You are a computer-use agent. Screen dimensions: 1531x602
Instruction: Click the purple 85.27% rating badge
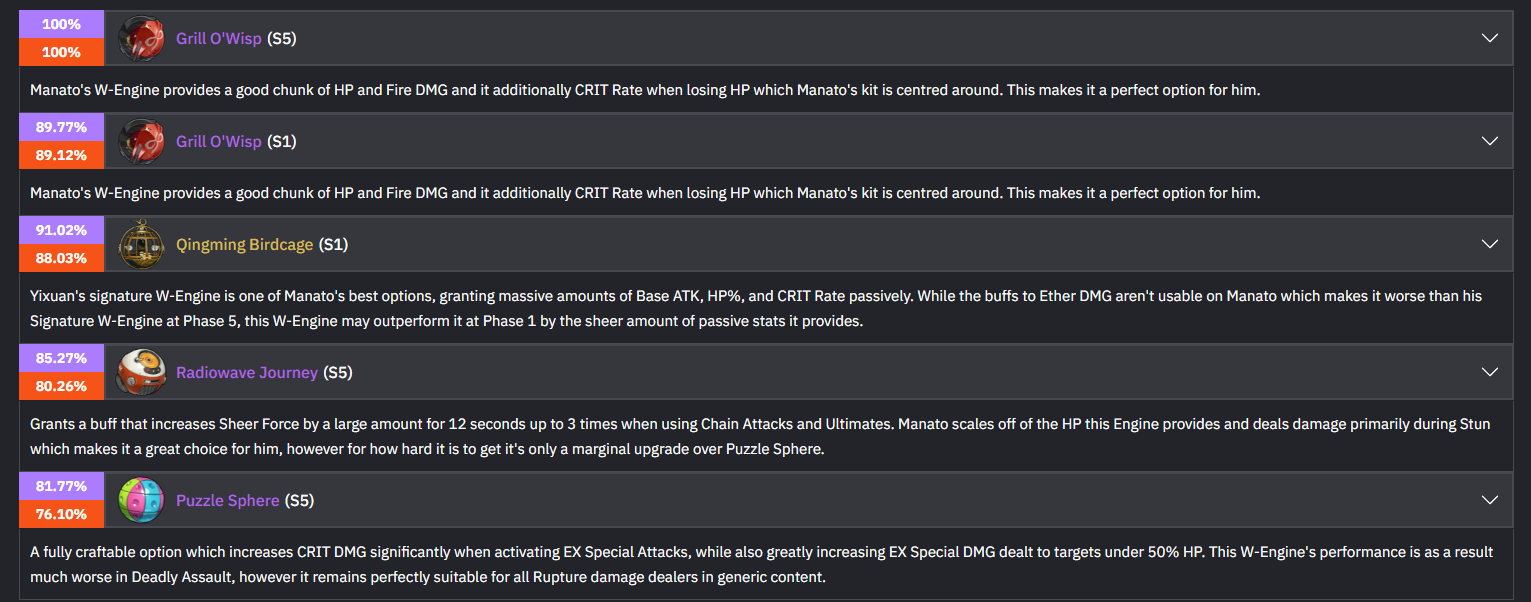coord(62,358)
